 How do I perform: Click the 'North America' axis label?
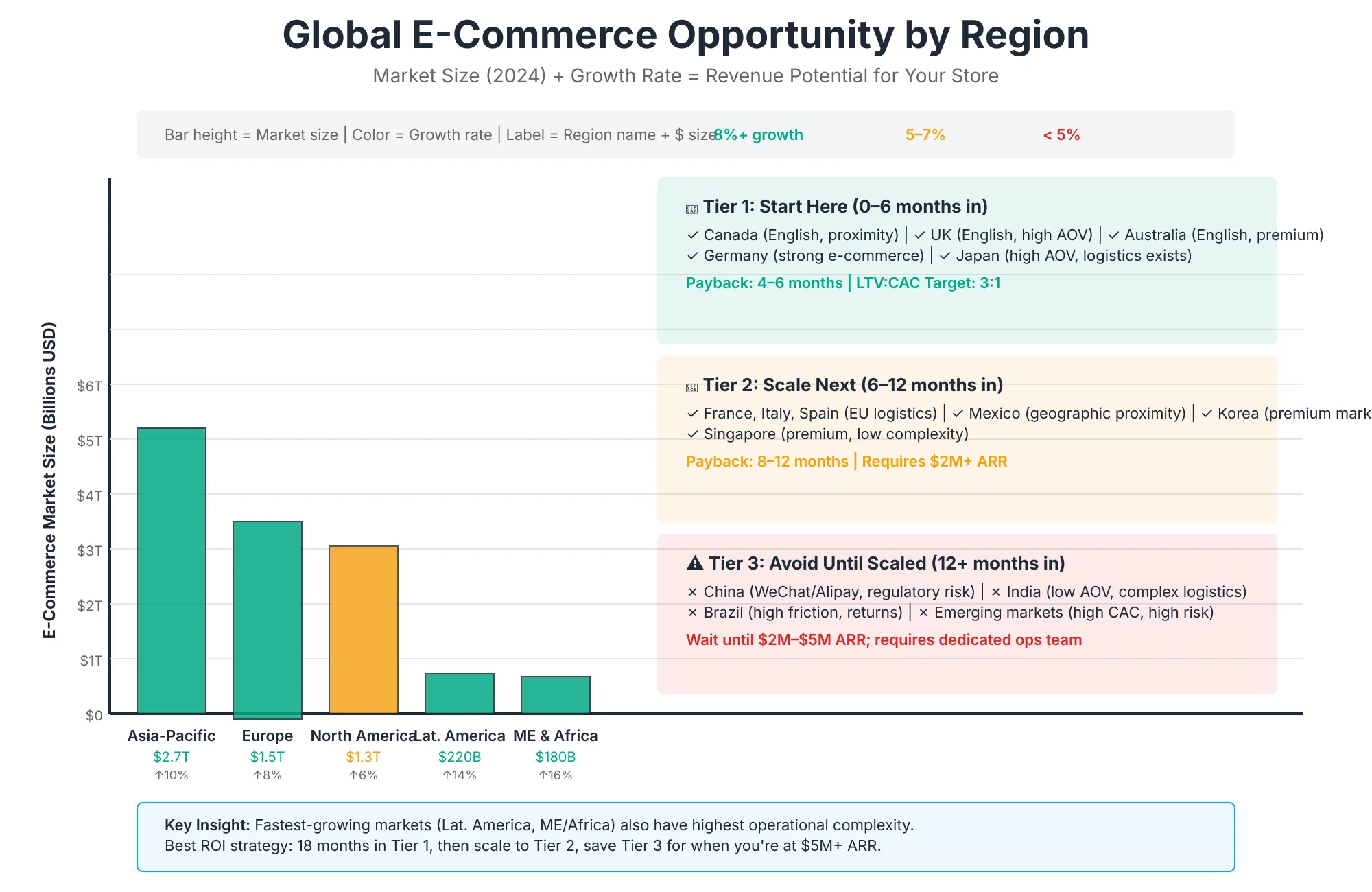point(362,736)
